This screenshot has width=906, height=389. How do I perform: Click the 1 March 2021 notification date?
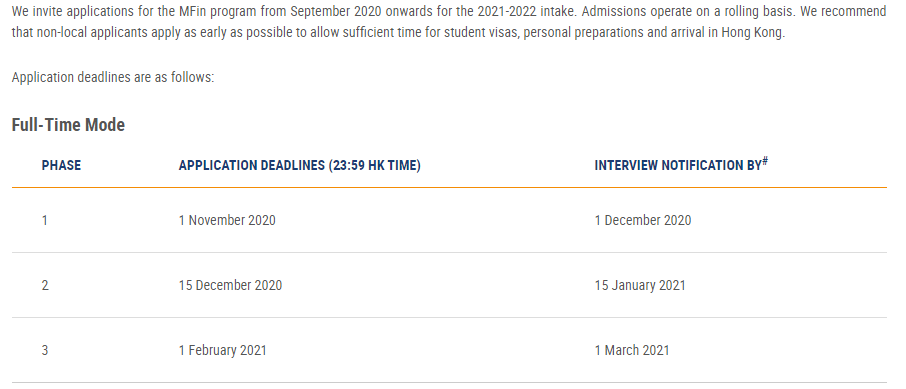click(x=632, y=350)
